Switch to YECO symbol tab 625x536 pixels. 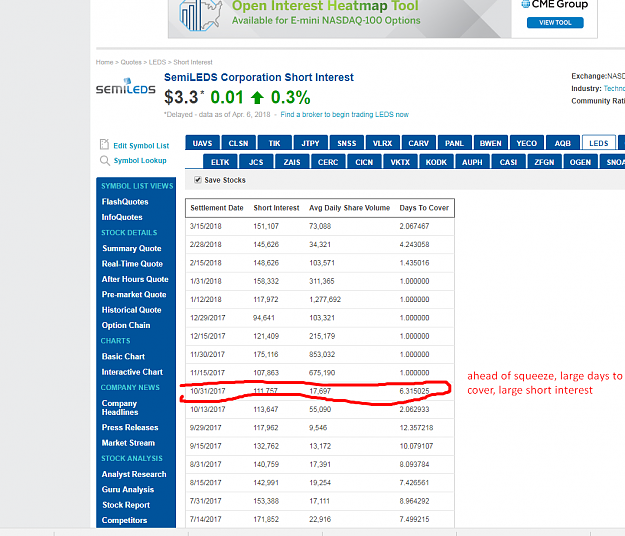[x=527, y=143]
